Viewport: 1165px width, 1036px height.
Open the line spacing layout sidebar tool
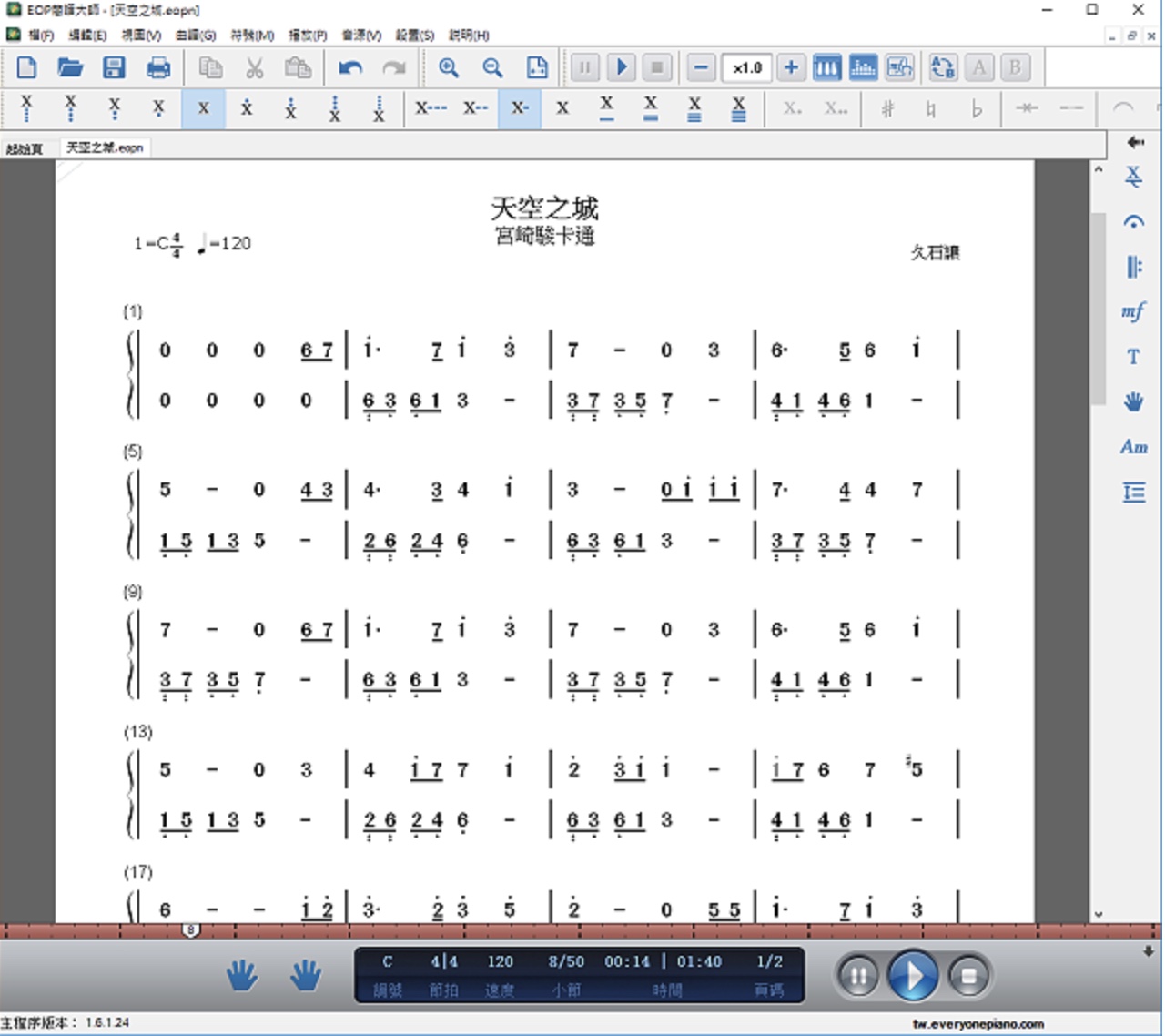(1133, 493)
